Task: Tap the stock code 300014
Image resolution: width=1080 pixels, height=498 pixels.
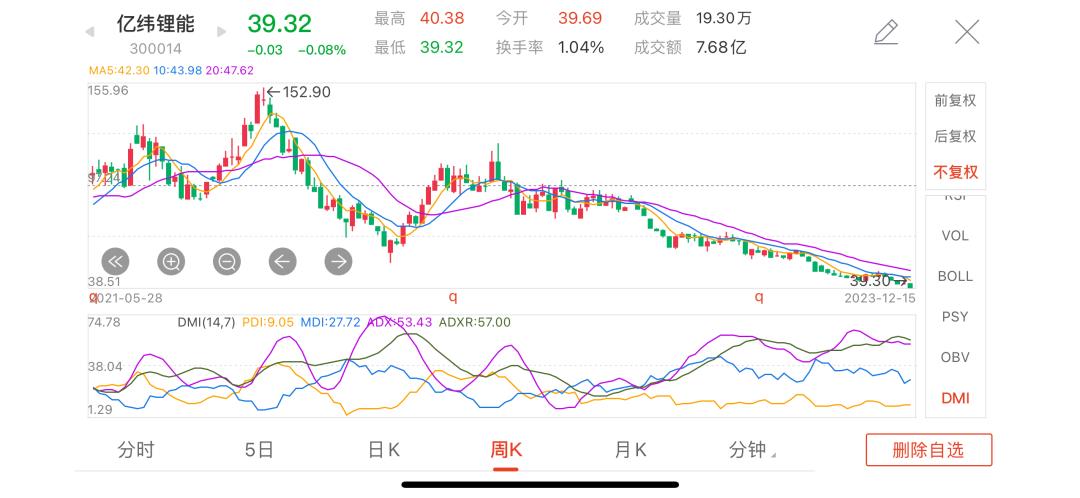Action: point(156,49)
